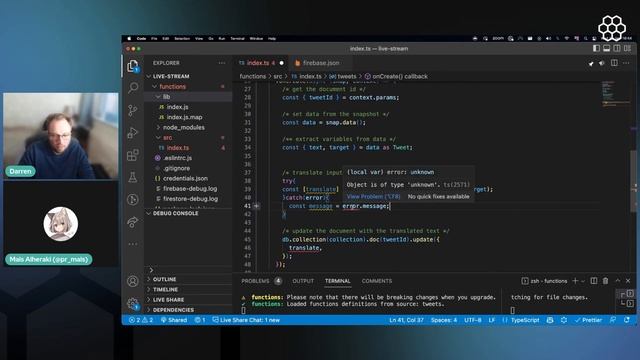Image resolution: width=640 pixels, height=360 pixels.
Task: Open the OUTPUT panel tab
Action: (x=303, y=281)
